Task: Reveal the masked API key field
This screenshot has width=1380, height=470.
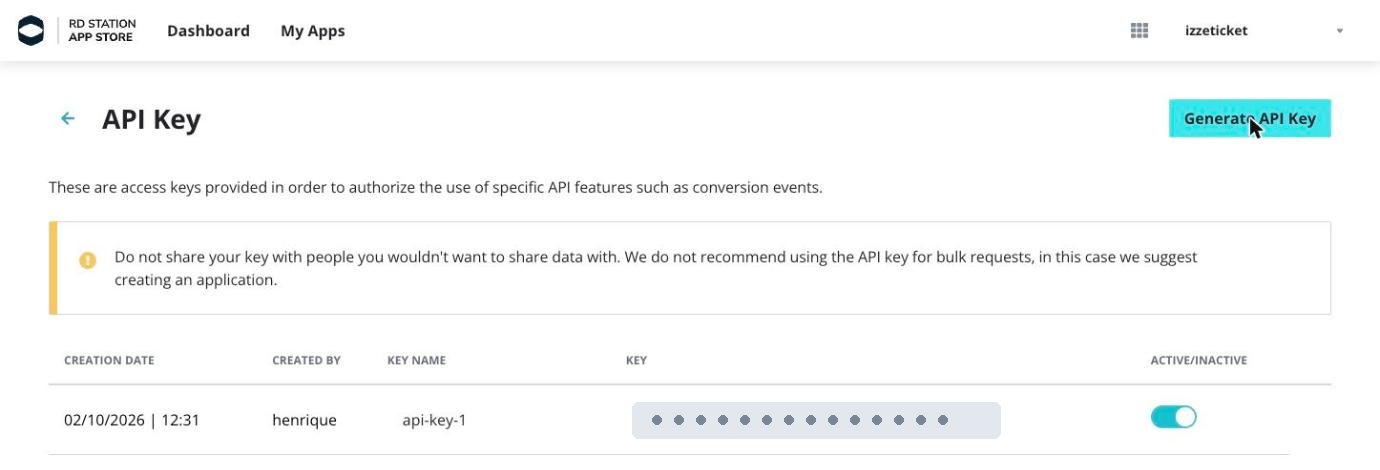Action: click(x=816, y=420)
